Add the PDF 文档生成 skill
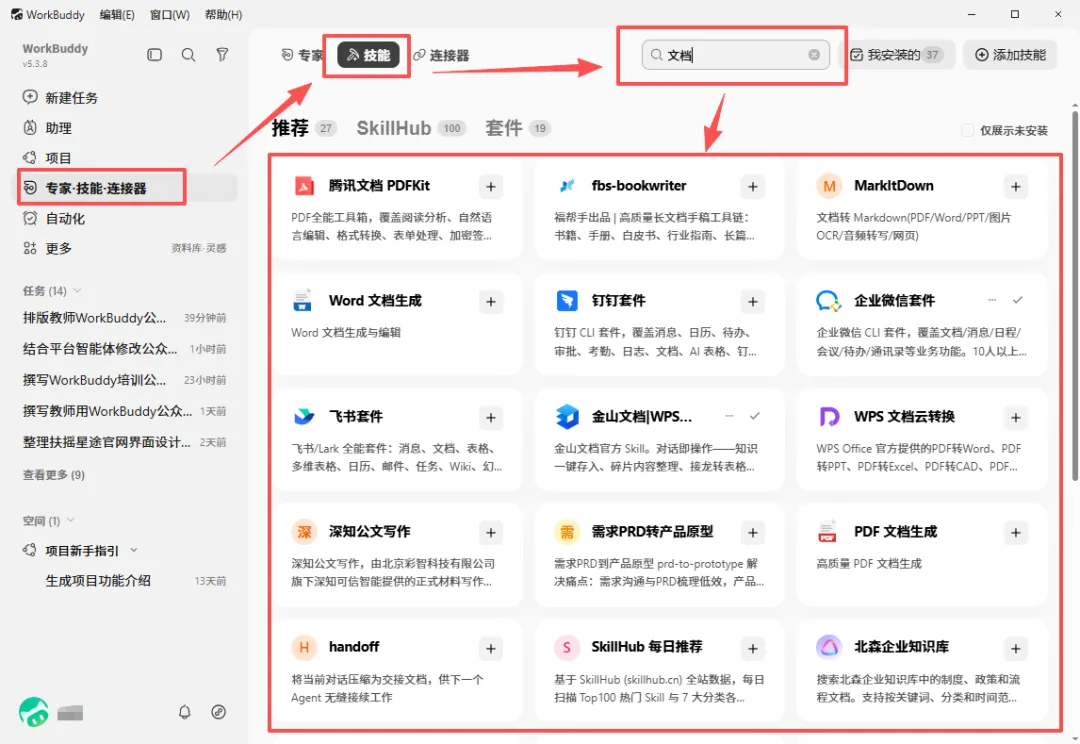Image resolution: width=1080 pixels, height=744 pixels. click(1015, 532)
